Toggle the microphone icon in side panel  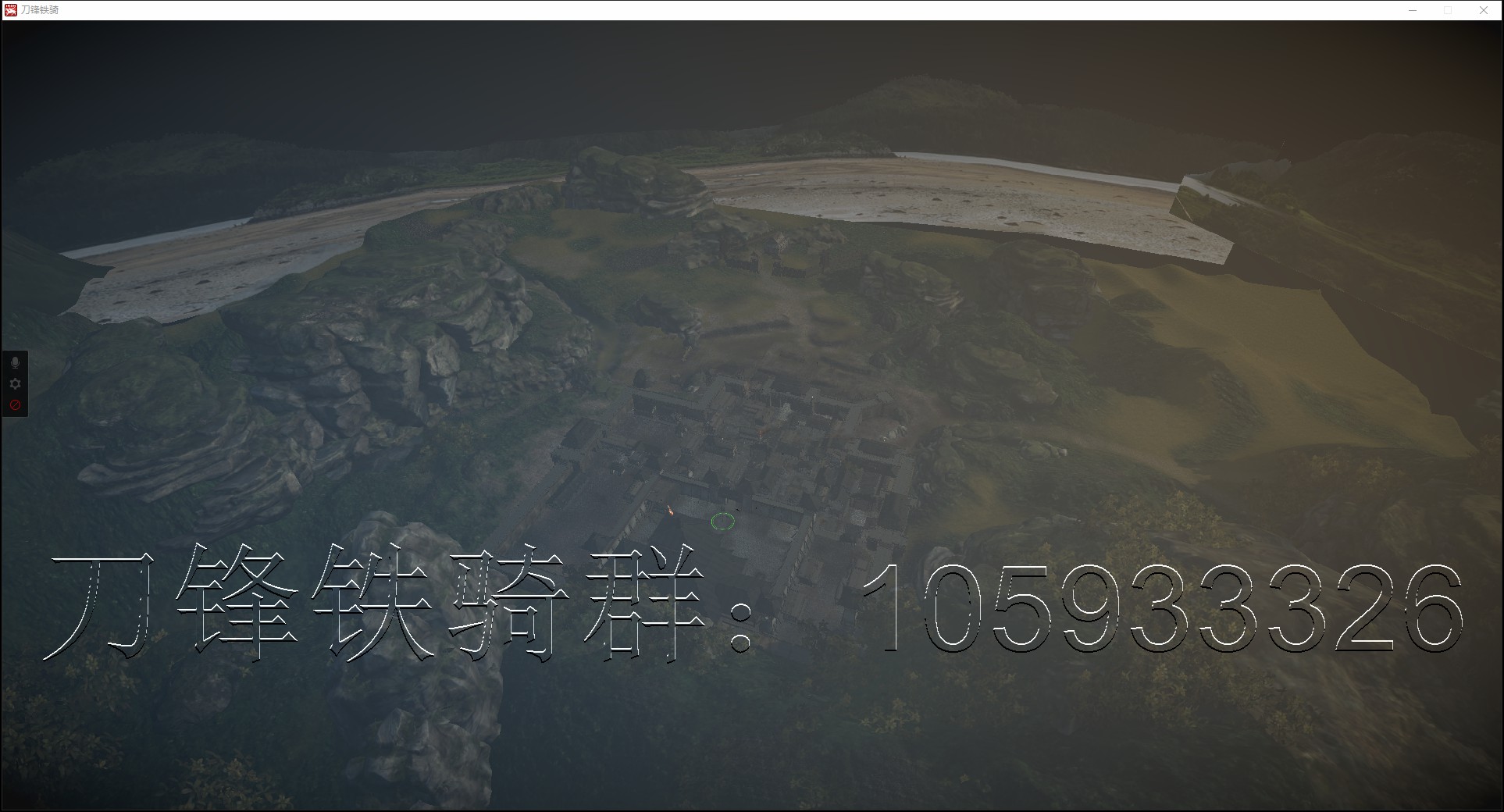click(x=15, y=363)
